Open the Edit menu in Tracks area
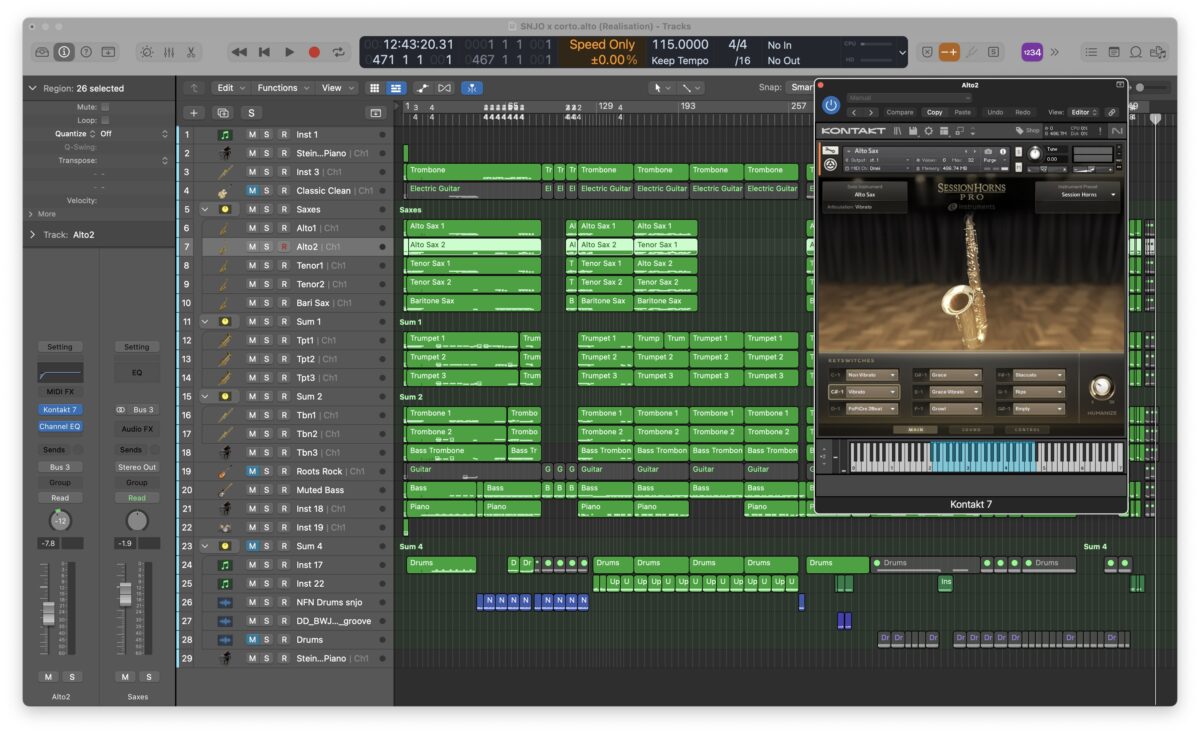This screenshot has height=734, width=1200. click(231, 88)
